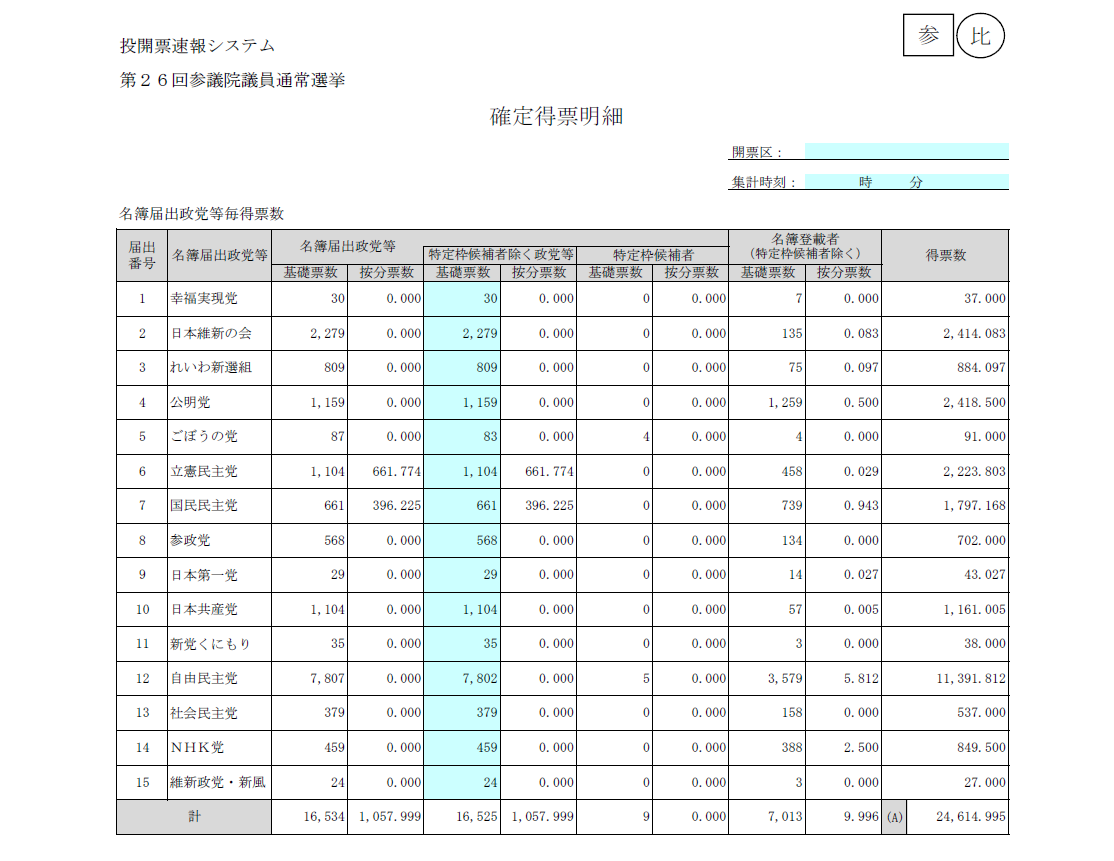Screen dimensions: 1114x861
Task: Click 日本維新の会 vote total 2,414.083
Action: (x=974, y=333)
